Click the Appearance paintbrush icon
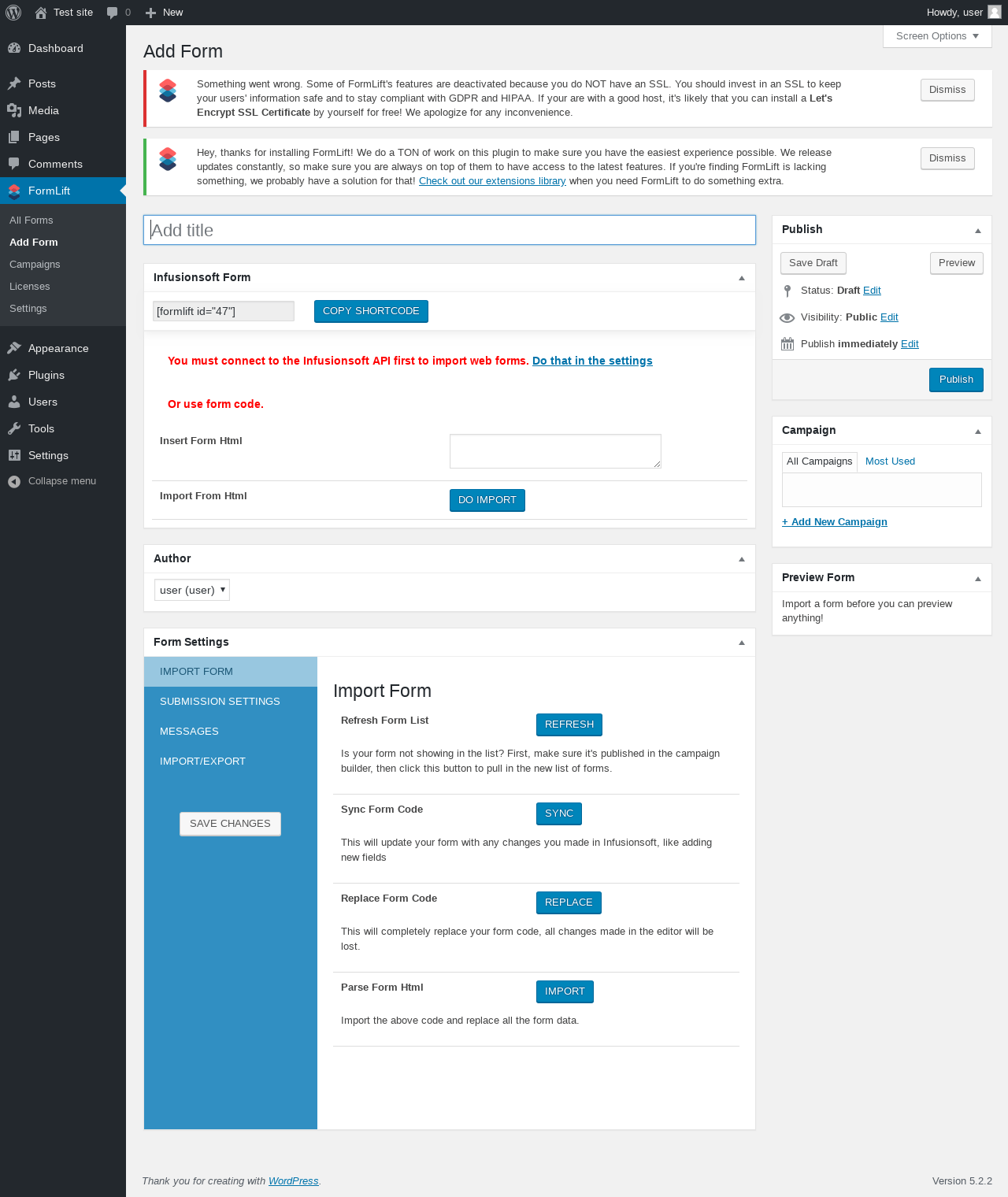The width and height of the screenshot is (1008, 1197). coord(14,348)
